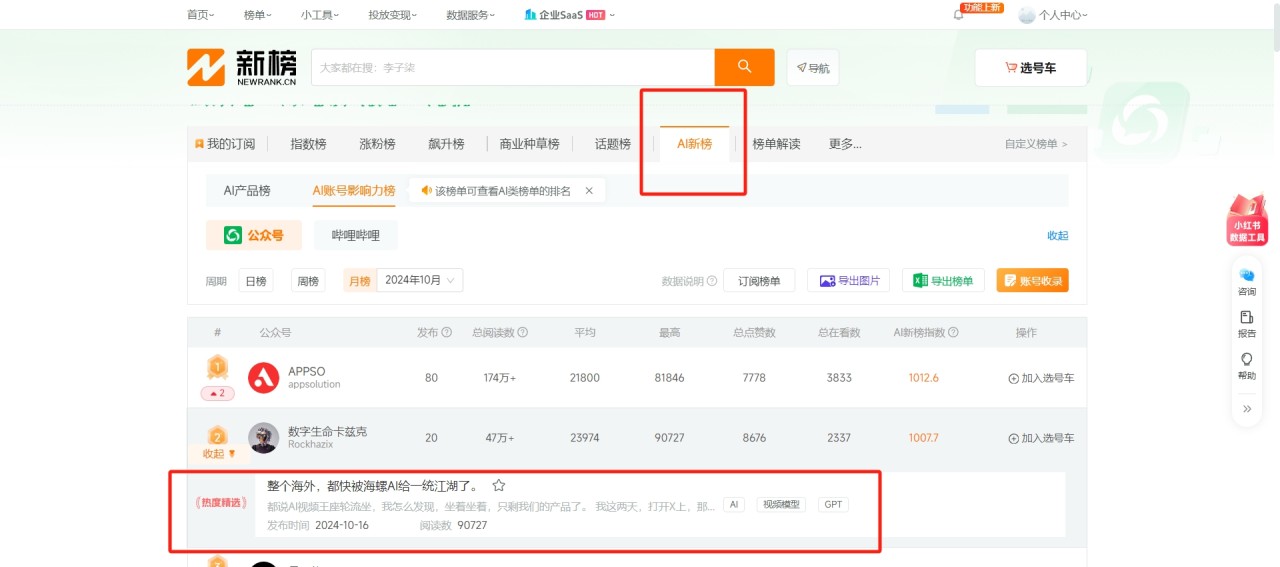Open the 咨询 sidebar icon
The height and width of the screenshot is (567, 1280).
click(1247, 282)
